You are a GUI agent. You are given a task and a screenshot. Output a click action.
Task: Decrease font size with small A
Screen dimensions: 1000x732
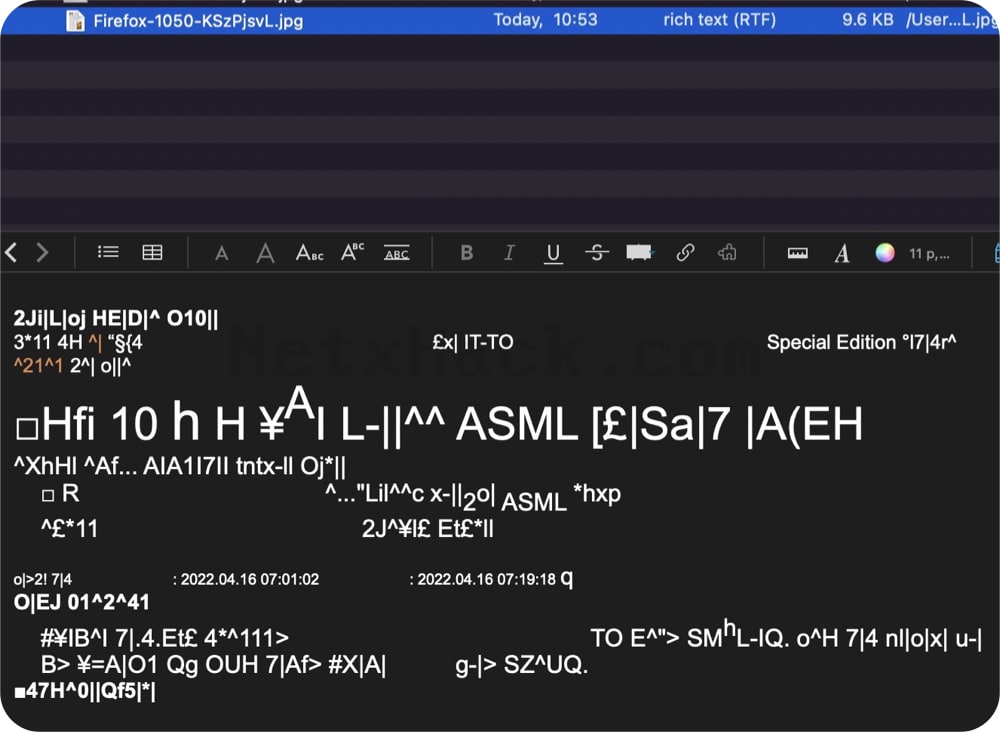tap(221, 254)
